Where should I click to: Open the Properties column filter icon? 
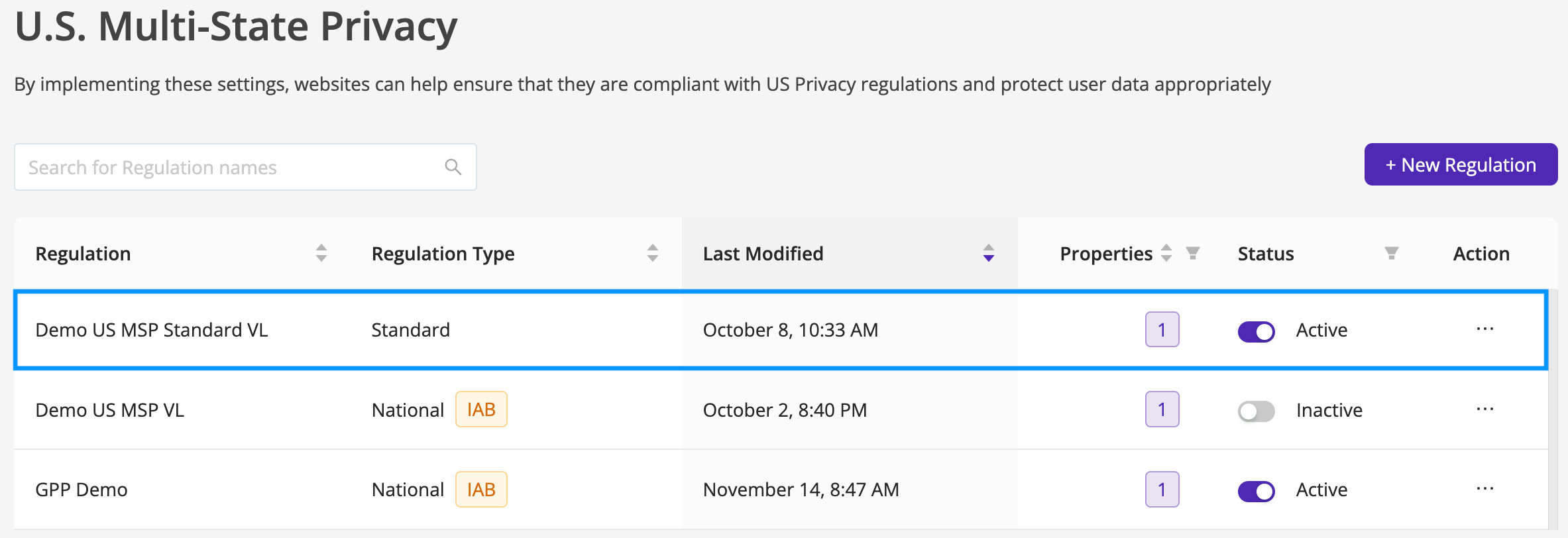1193,253
